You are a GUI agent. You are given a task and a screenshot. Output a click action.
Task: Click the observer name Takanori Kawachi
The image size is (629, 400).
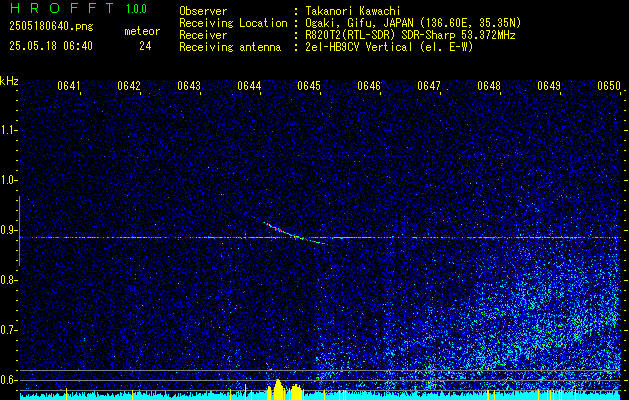tap(353, 11)
